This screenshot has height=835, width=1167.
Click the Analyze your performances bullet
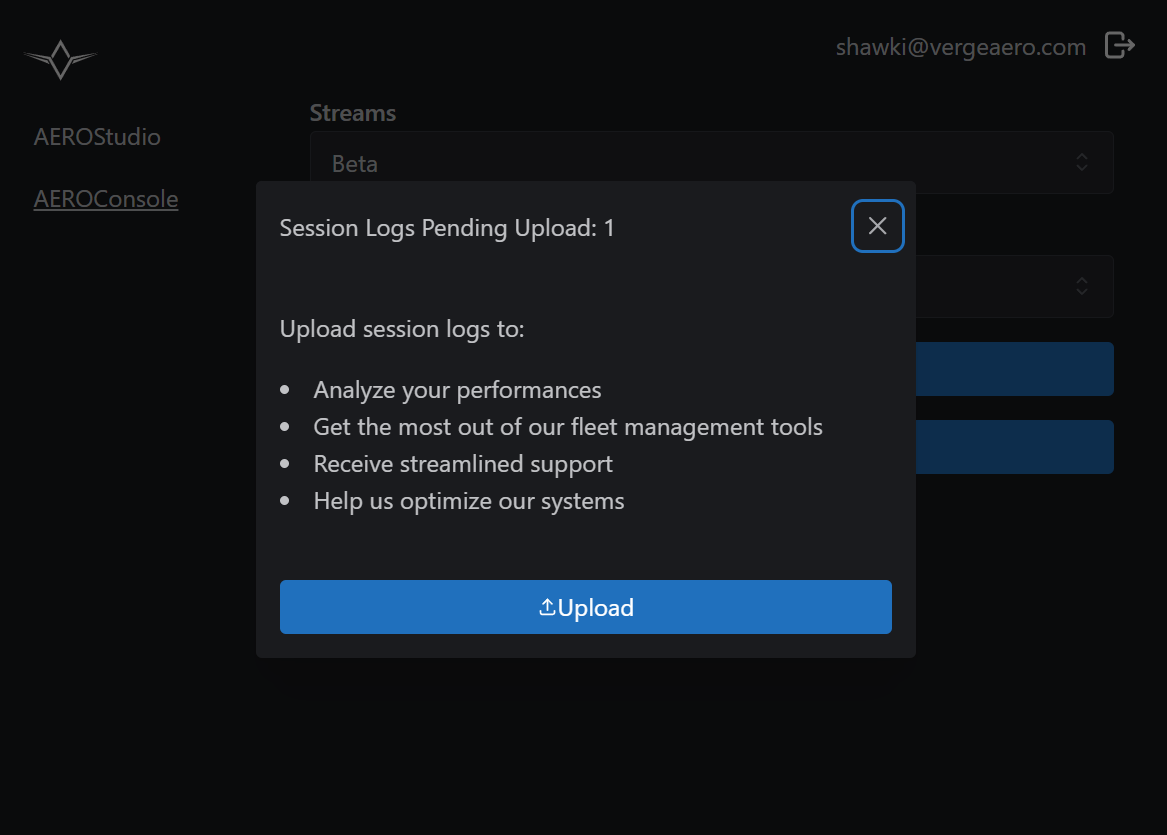[457, 390]
